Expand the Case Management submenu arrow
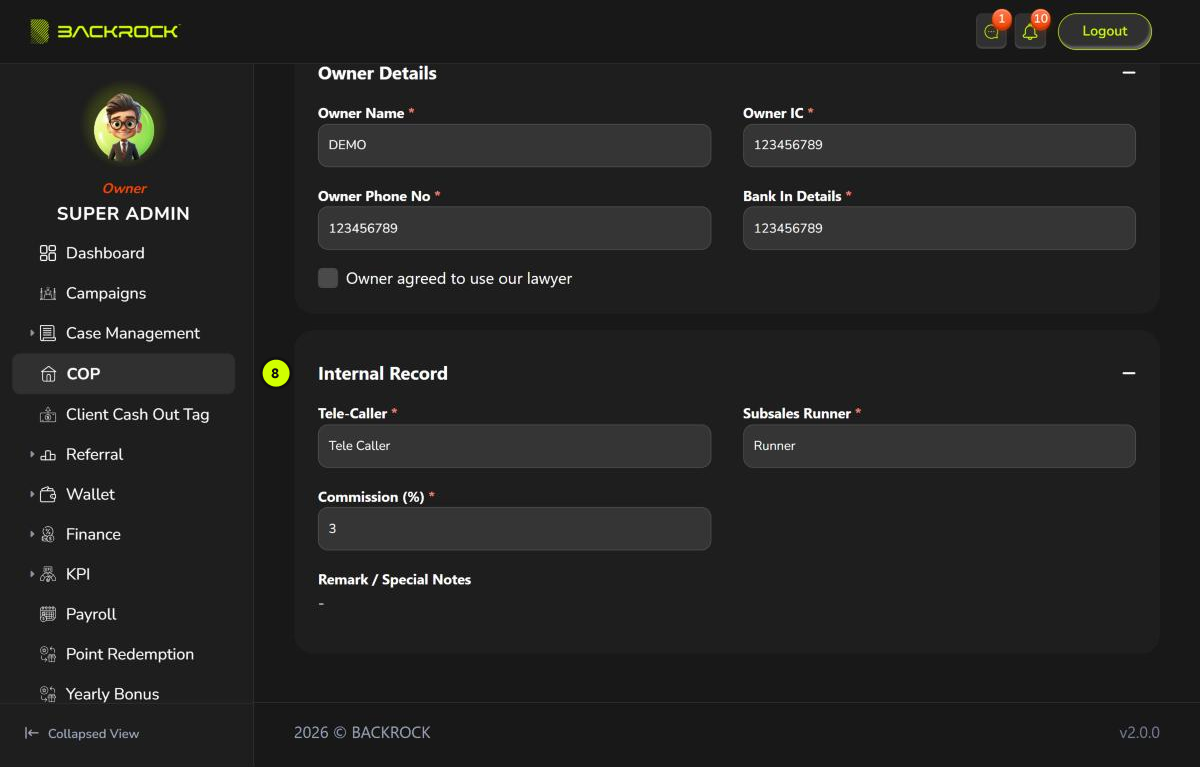Viewport: 1200px width, 767px height. pyautogui.click(x=32, y=333)
